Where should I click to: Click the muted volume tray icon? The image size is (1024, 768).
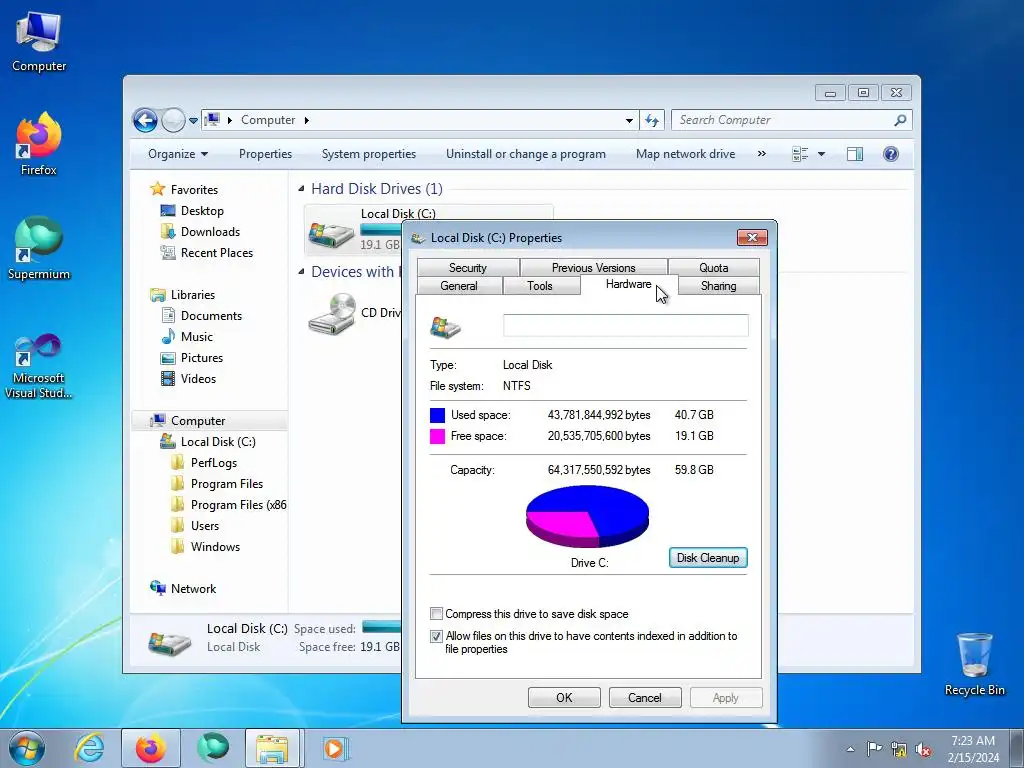coord(923,749)
